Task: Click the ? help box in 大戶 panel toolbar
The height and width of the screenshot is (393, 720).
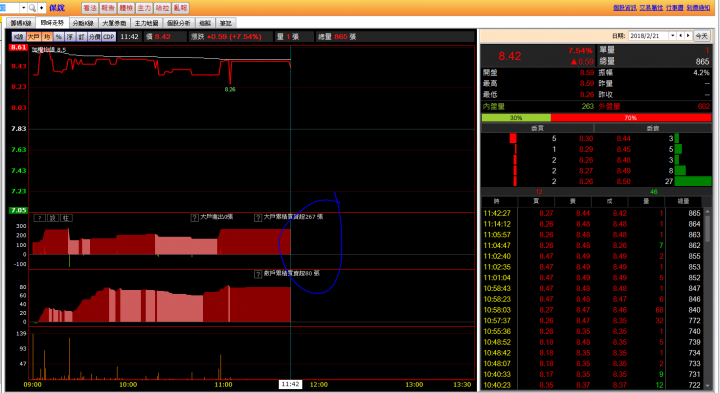Action: [39, 218]
